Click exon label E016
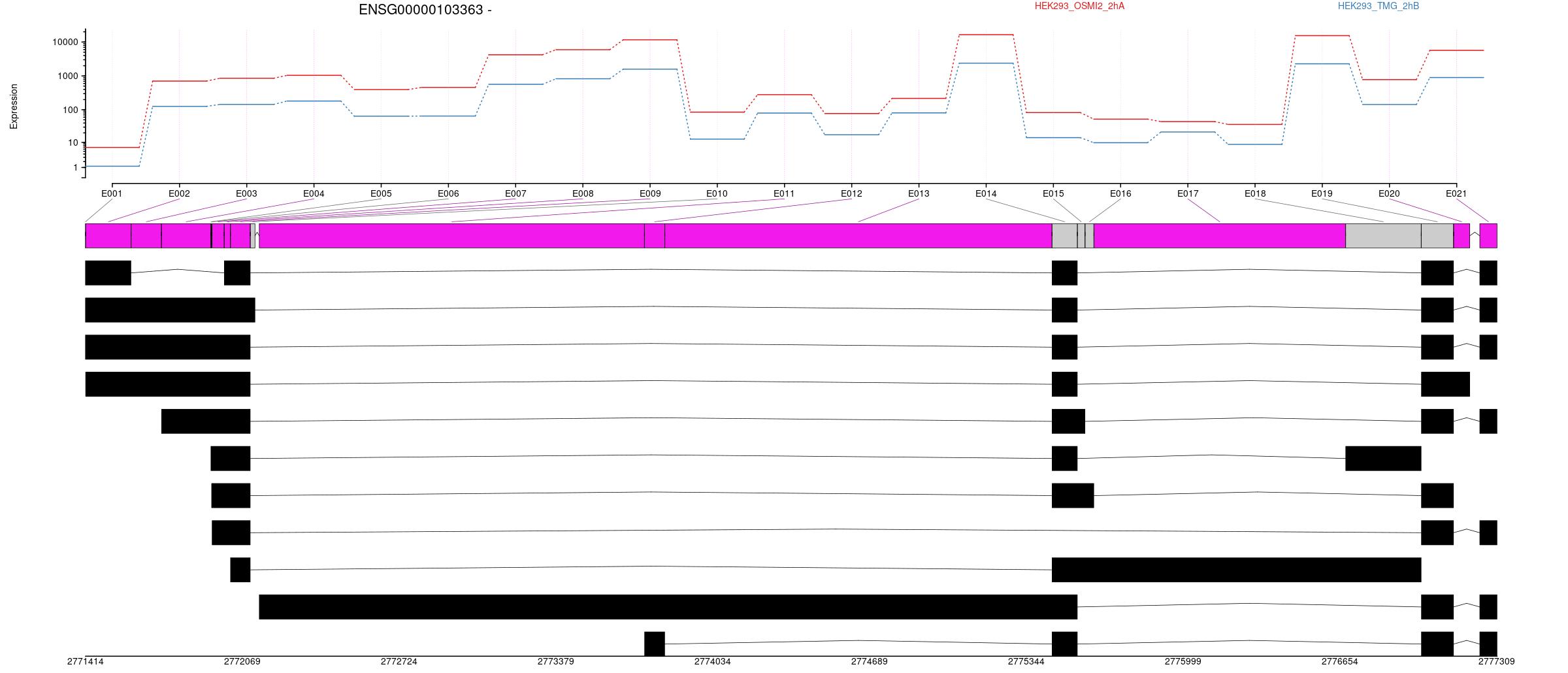This screenshot has width=1568, height=673. click(x=1120, y=194)
